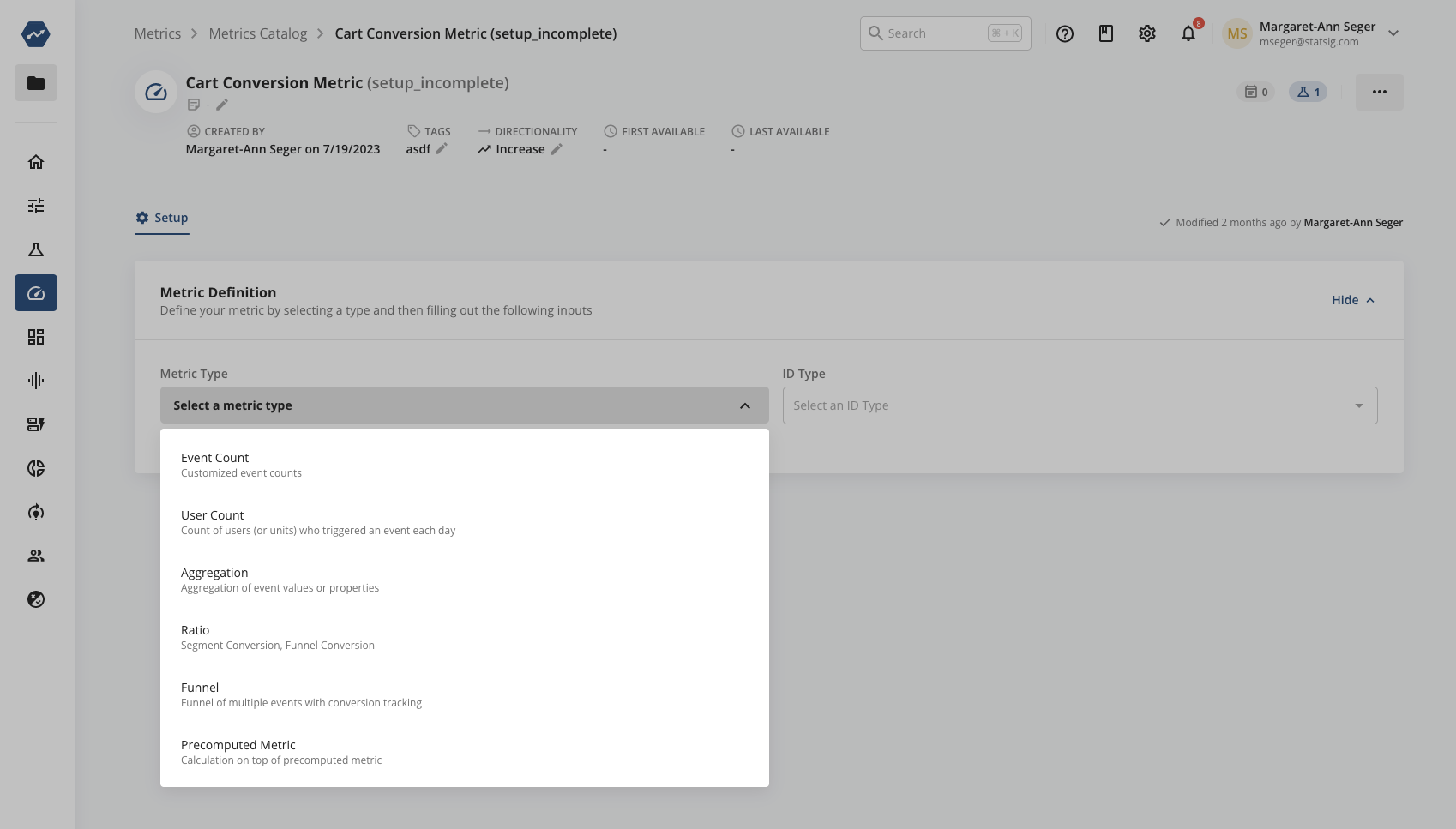Viewport: 1456px width, 829px height.
Task: Open the Home dashboard from the sidebar
Action: pyautogui.click(x=35, y=161)
